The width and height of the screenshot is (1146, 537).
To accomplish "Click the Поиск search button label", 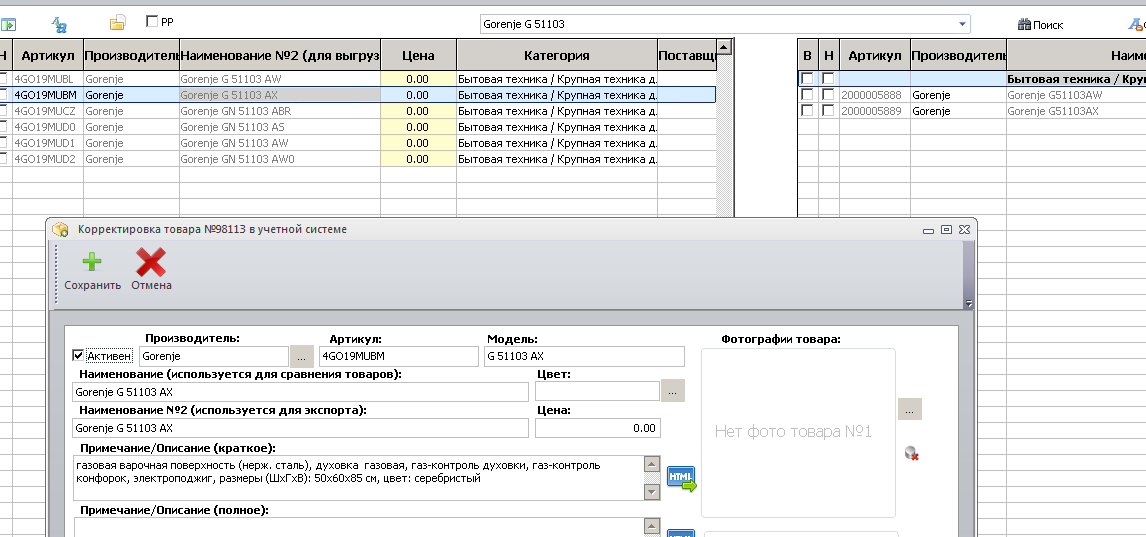I will [1048, 25].
